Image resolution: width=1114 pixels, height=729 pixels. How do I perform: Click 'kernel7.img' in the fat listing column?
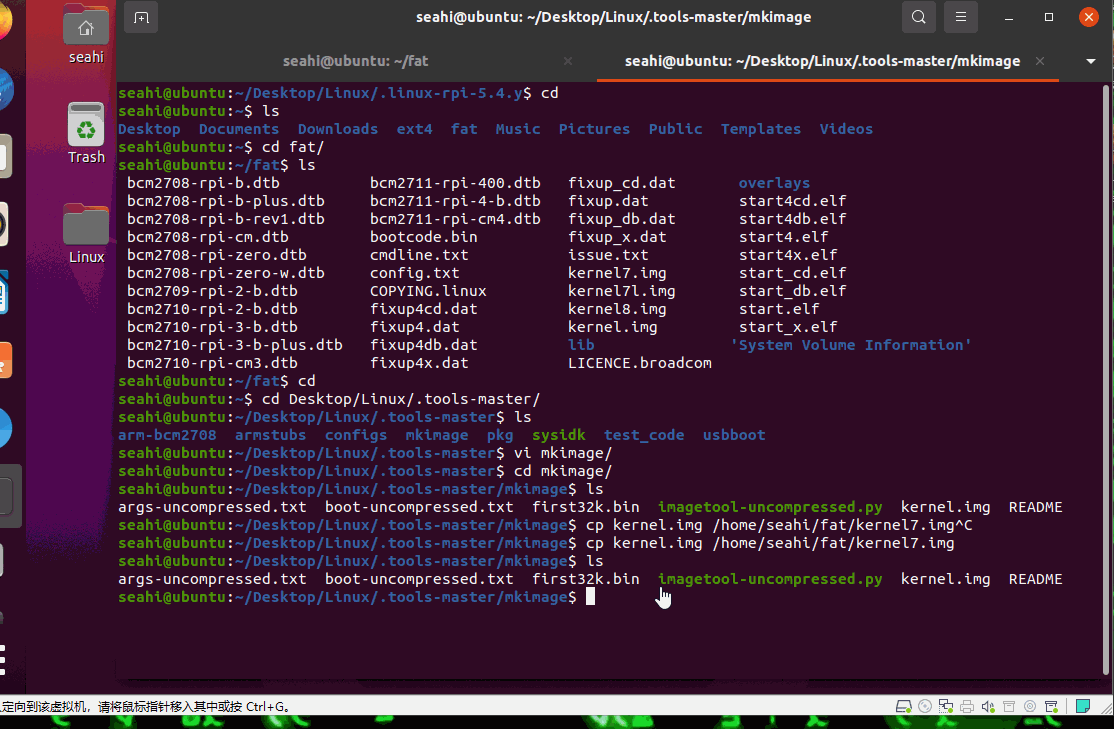[x=617, y=273]
